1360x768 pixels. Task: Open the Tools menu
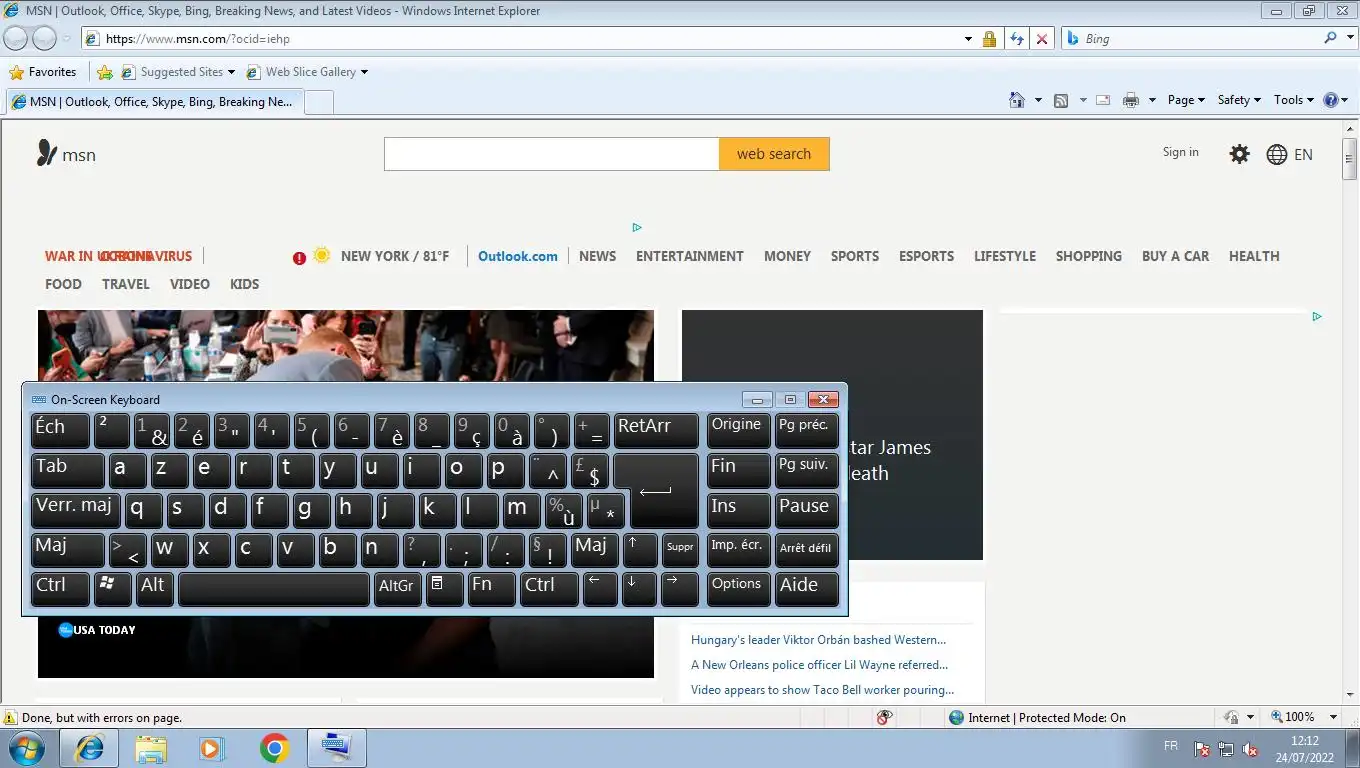[1294, 100]
